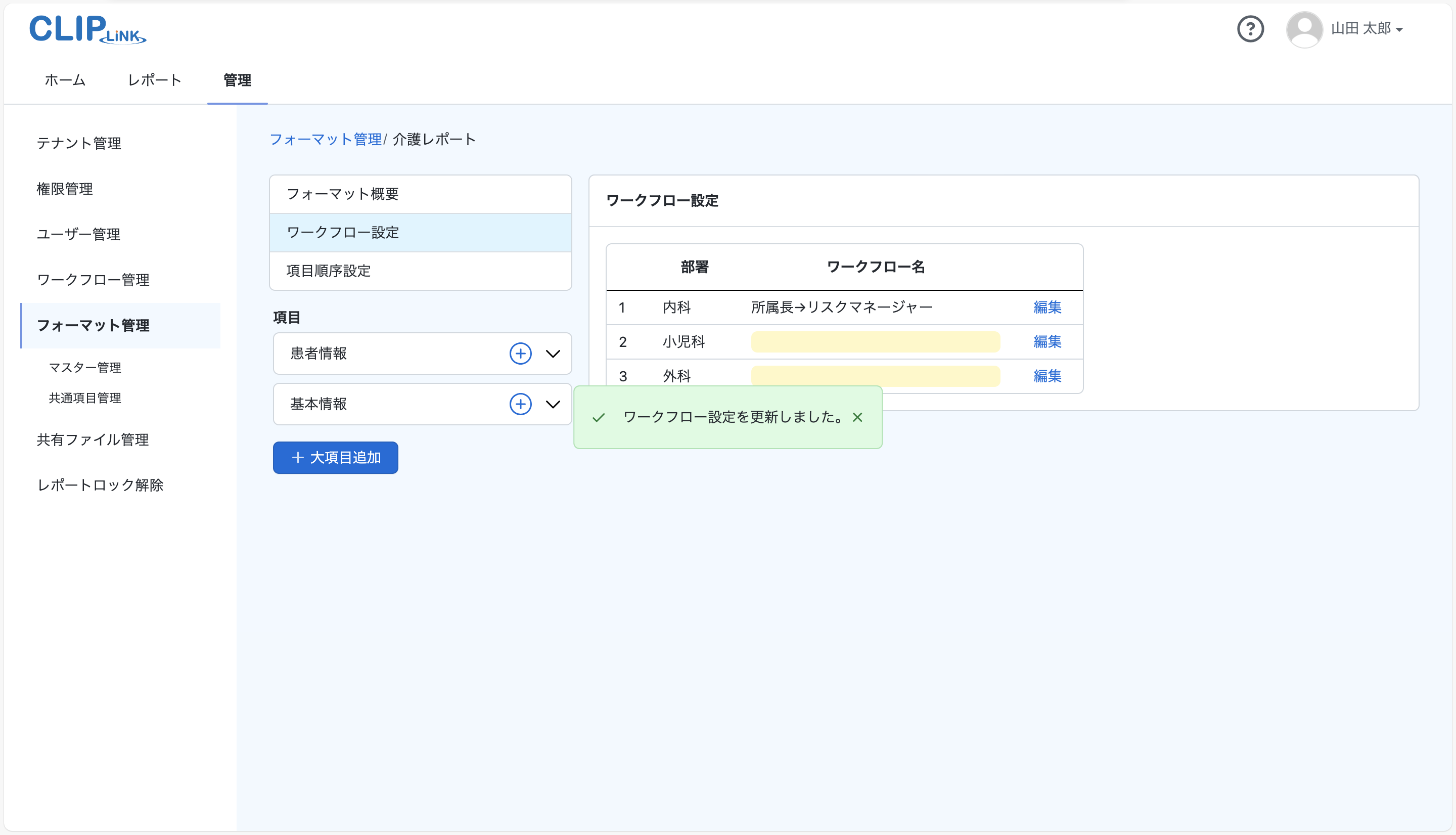Click 編集 link for 内科 row
Image resolution: width=1456 pixels, height=835 pixels.
coord(1046,307)
